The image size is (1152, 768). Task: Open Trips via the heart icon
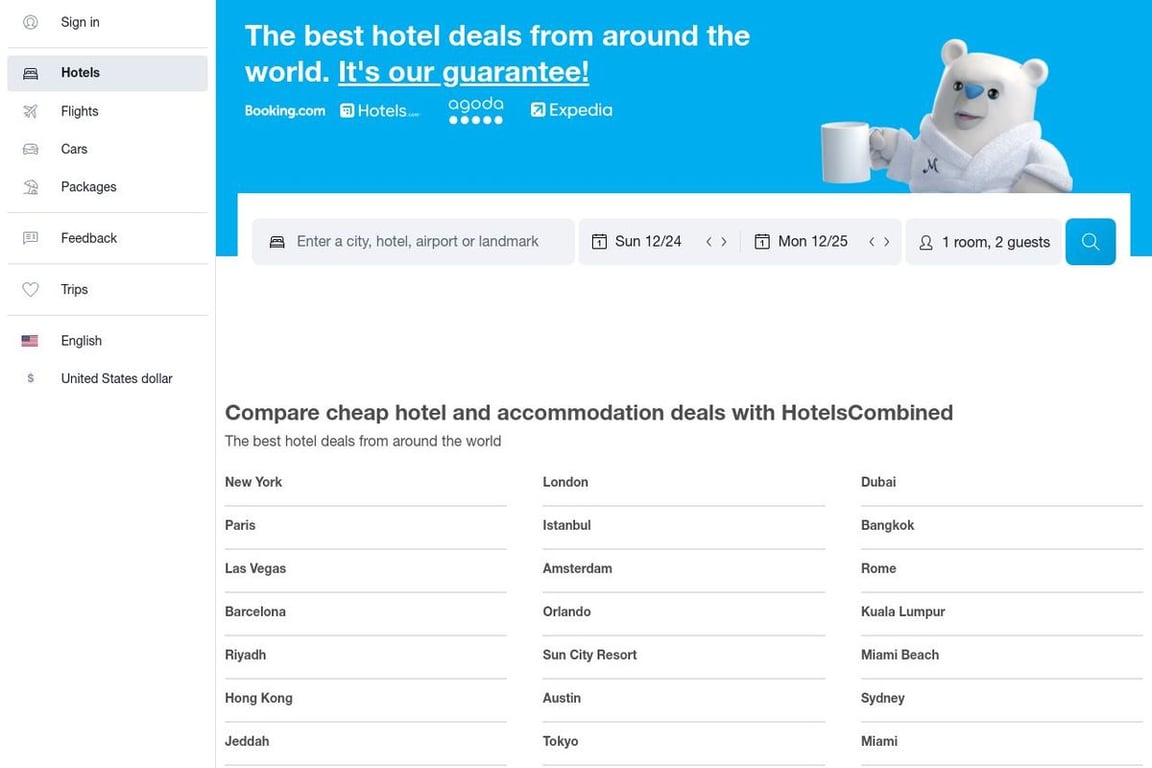tap(30, 290)
